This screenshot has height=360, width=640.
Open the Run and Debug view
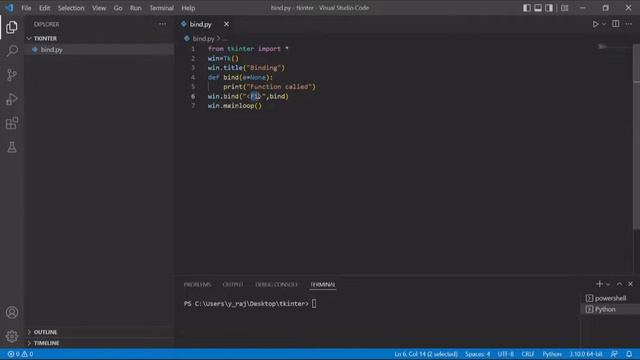pos(12,99)
